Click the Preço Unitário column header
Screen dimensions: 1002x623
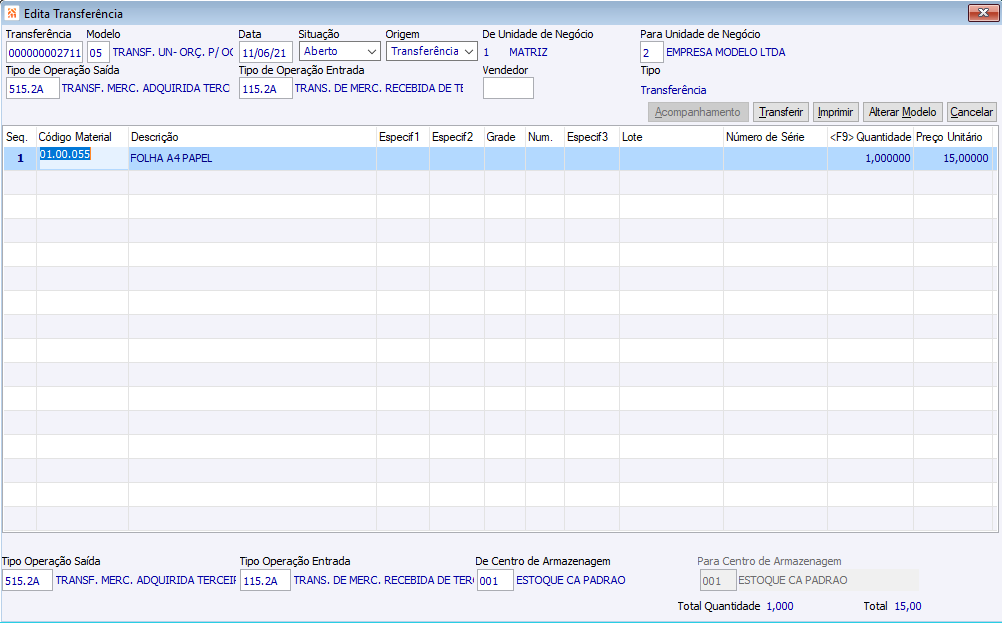pos(953,137)
